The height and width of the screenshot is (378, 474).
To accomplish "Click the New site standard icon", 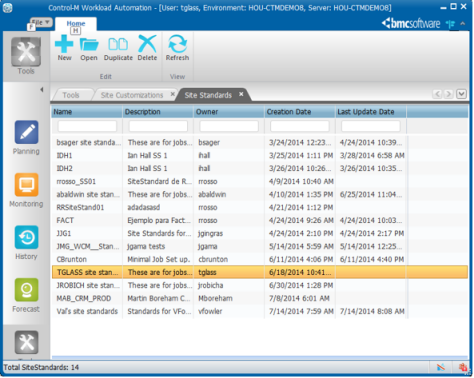I will tap(64, 44).
